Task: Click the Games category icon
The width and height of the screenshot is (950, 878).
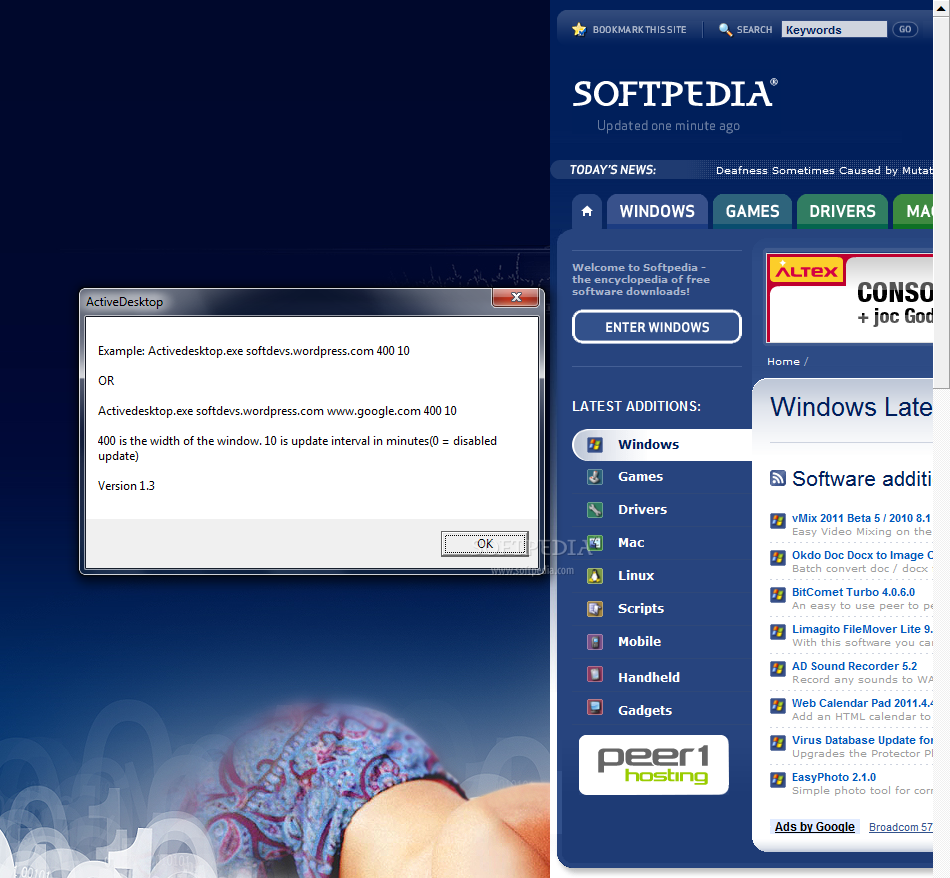Action: click(x=595, y=477)
